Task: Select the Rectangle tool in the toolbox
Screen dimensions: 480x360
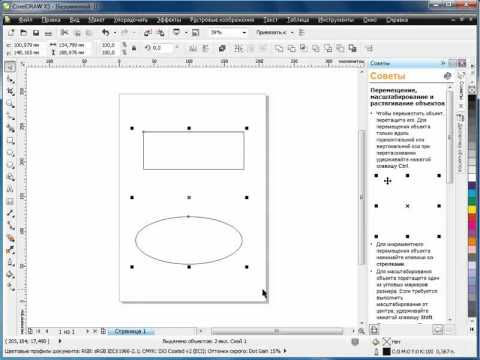Action: click(10, 140)
